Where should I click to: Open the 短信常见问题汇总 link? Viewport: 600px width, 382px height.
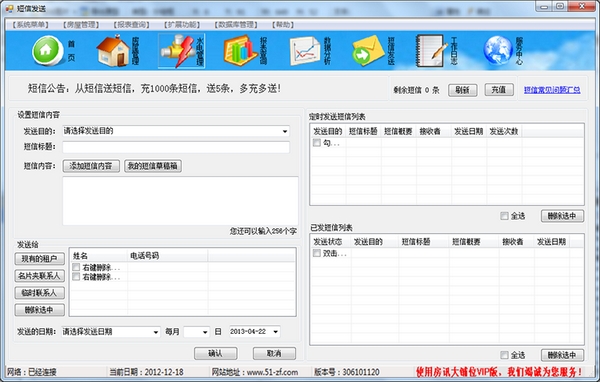coord(552,90)
